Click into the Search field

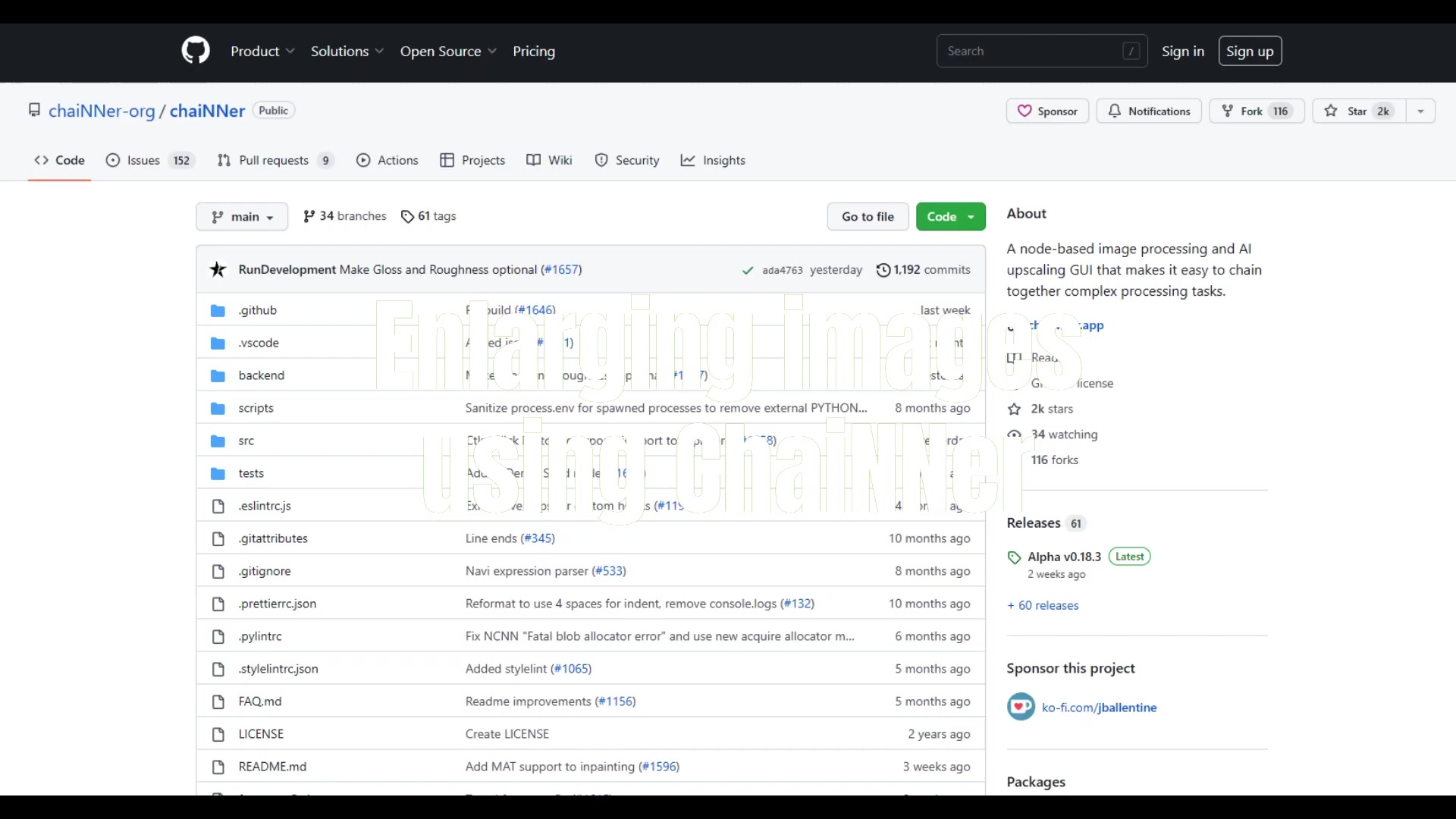pyautogui.click(x=1031, y=51)
